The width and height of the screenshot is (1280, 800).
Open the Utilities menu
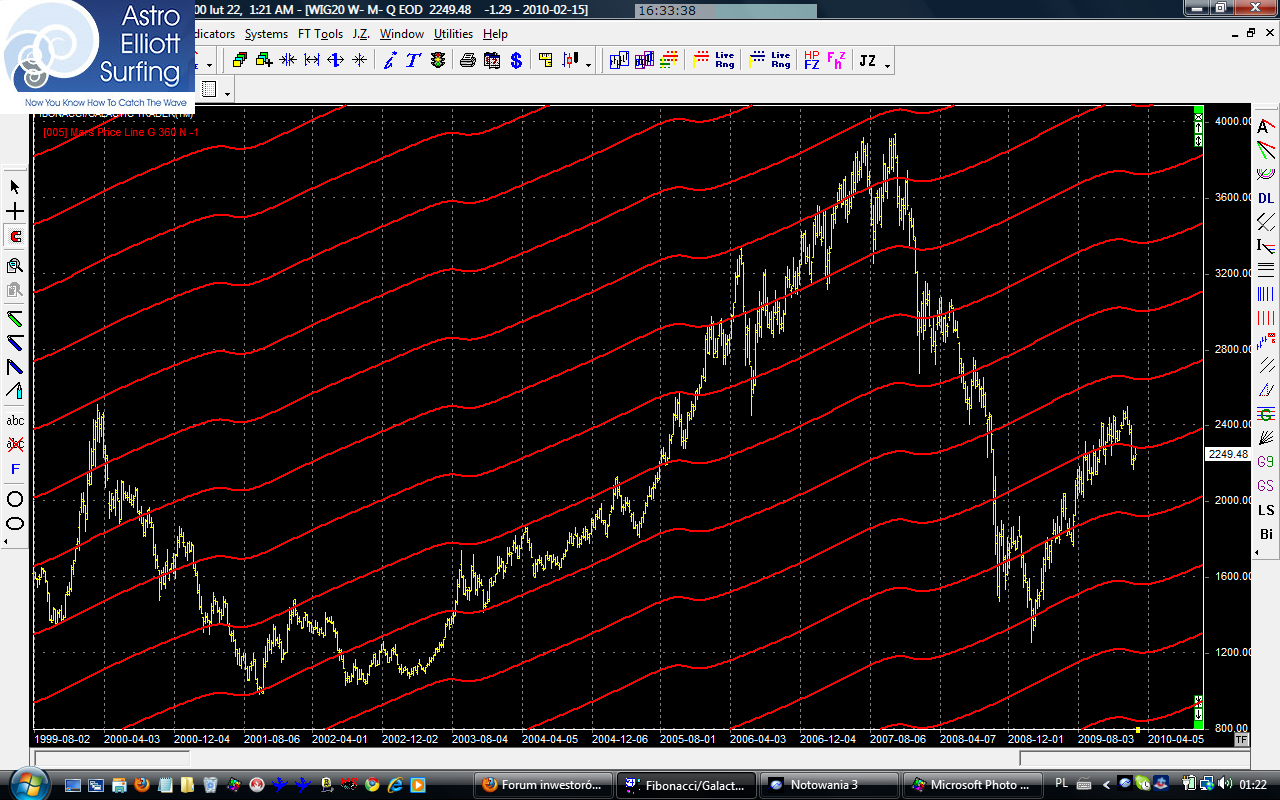453,34
